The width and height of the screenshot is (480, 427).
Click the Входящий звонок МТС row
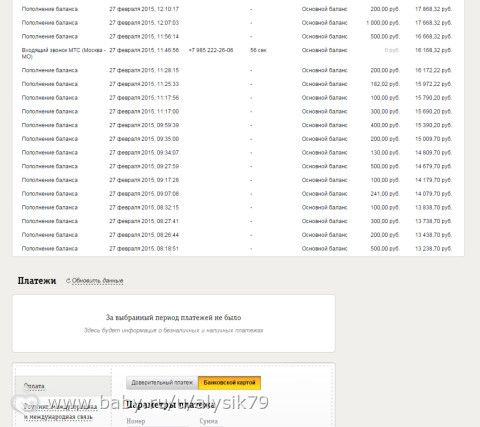pyautogui.click(x=238, y=53)
